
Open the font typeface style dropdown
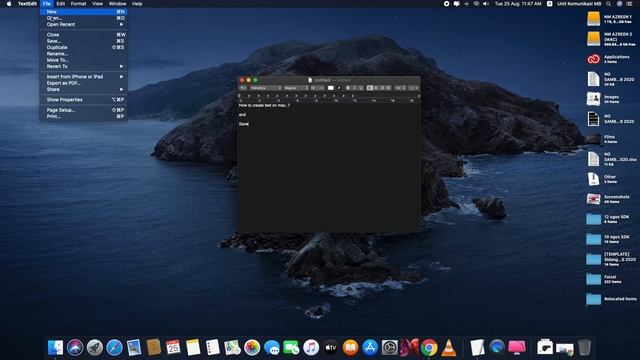tap(296, 88)
